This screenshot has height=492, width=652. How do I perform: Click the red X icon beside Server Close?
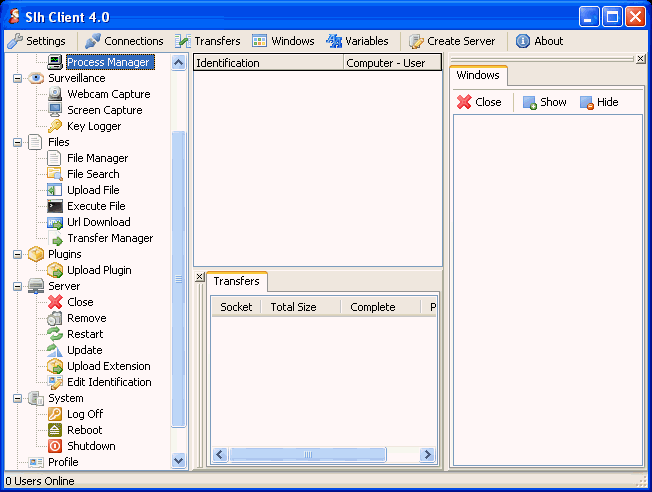pyautogui.click(x=55, y=302)
